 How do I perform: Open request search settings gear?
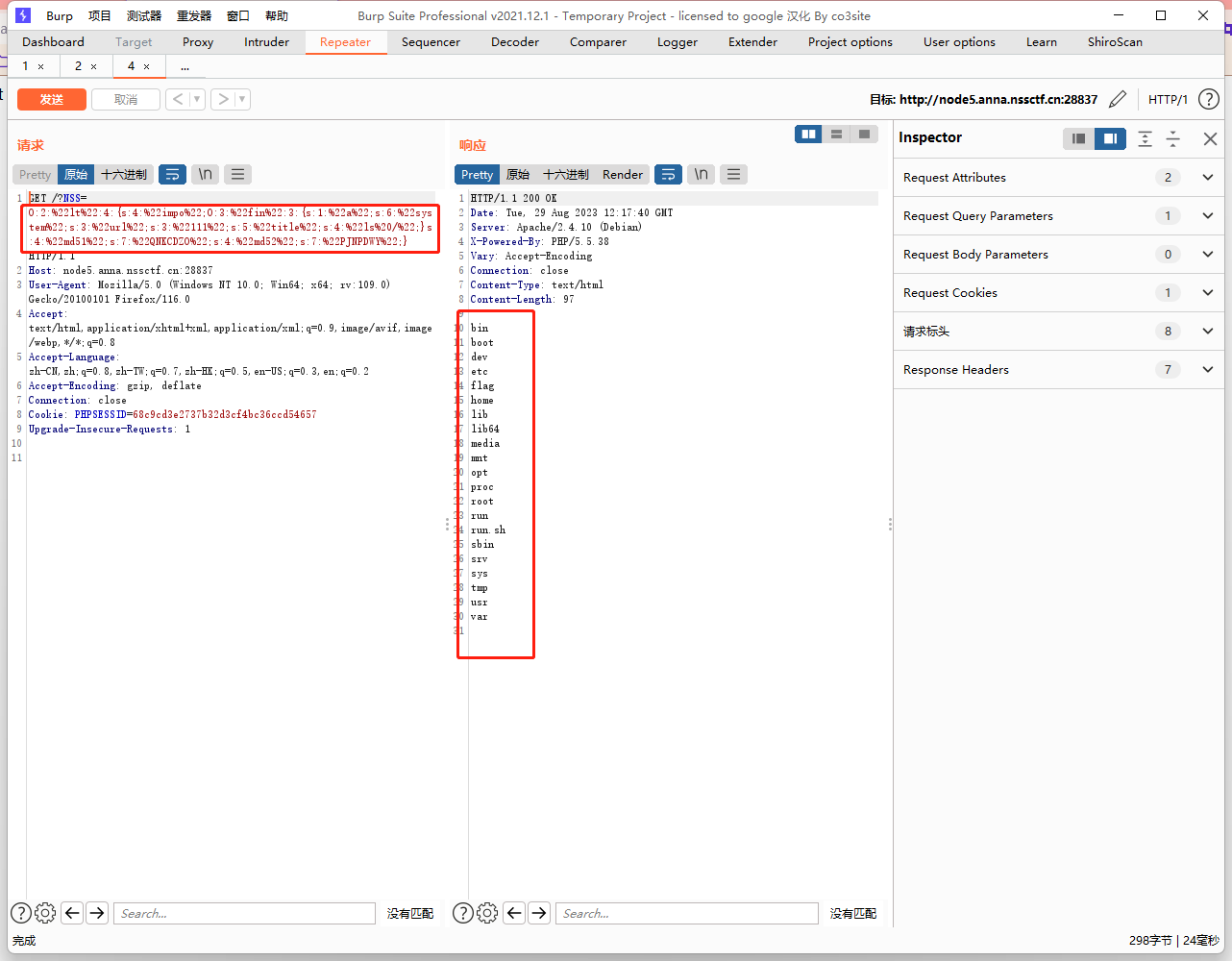(x=45, y=913)
